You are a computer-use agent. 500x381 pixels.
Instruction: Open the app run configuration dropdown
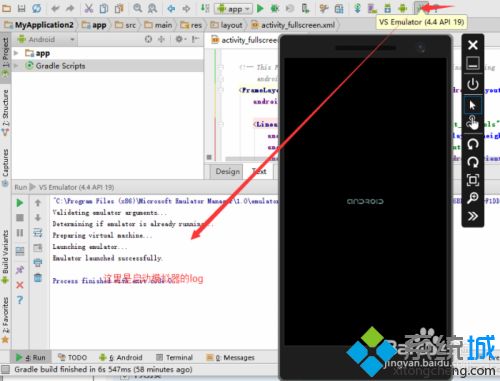pos(233,8)
